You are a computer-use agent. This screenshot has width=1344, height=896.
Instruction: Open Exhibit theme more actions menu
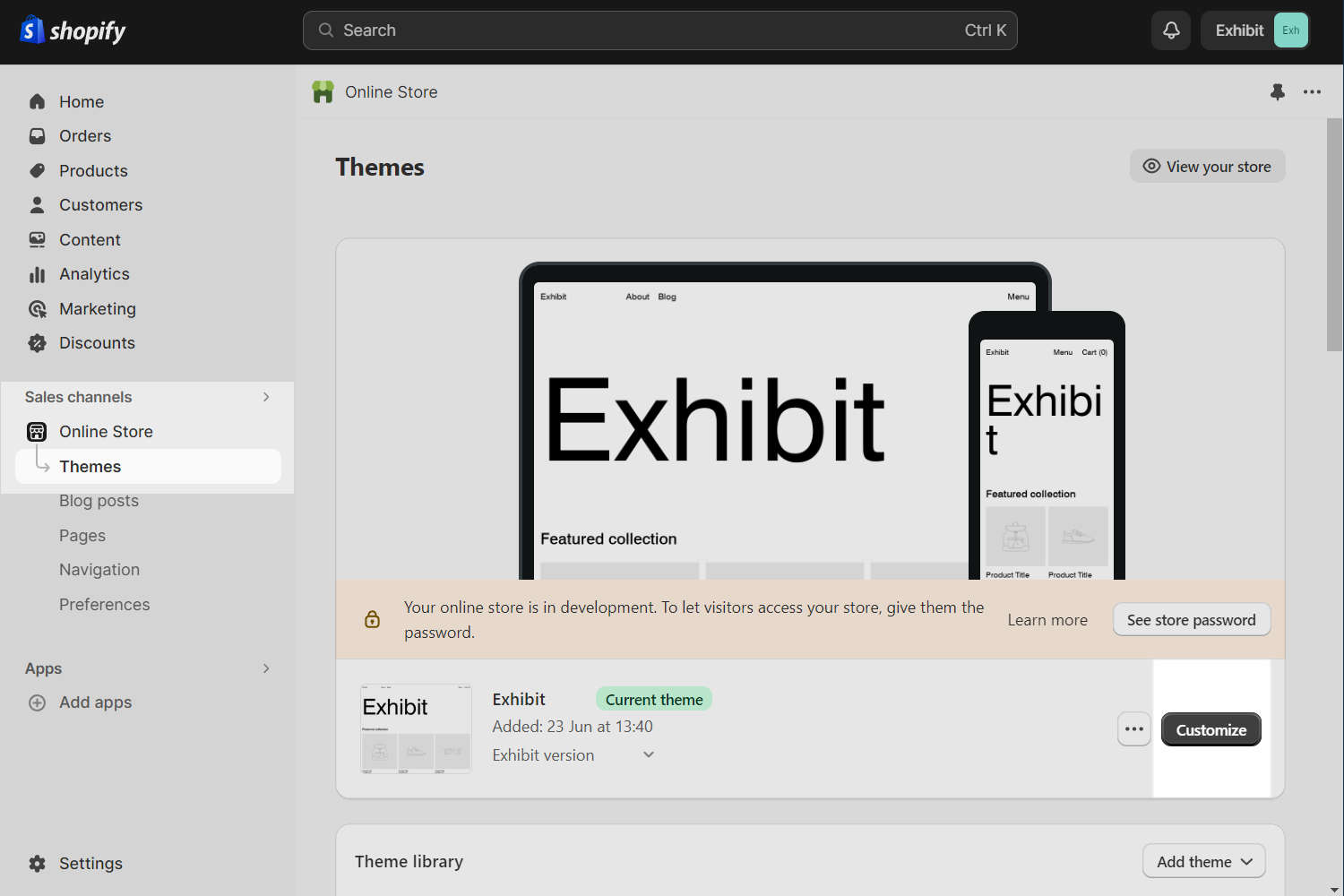1133,729
